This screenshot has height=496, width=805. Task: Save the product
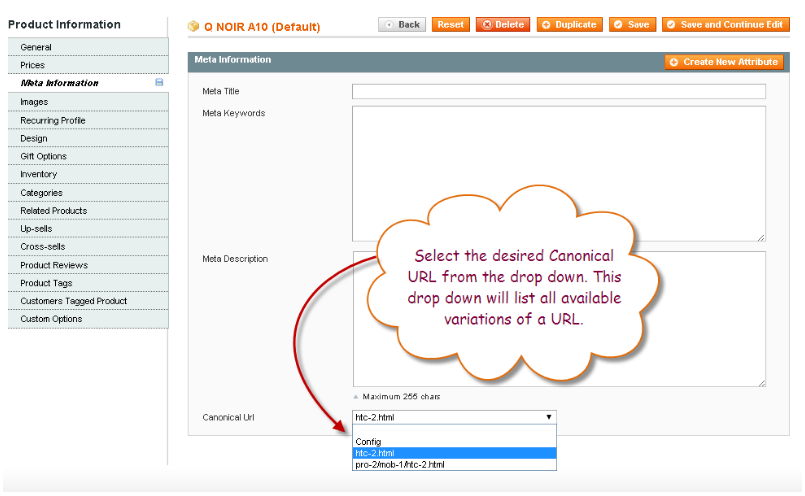631,24
